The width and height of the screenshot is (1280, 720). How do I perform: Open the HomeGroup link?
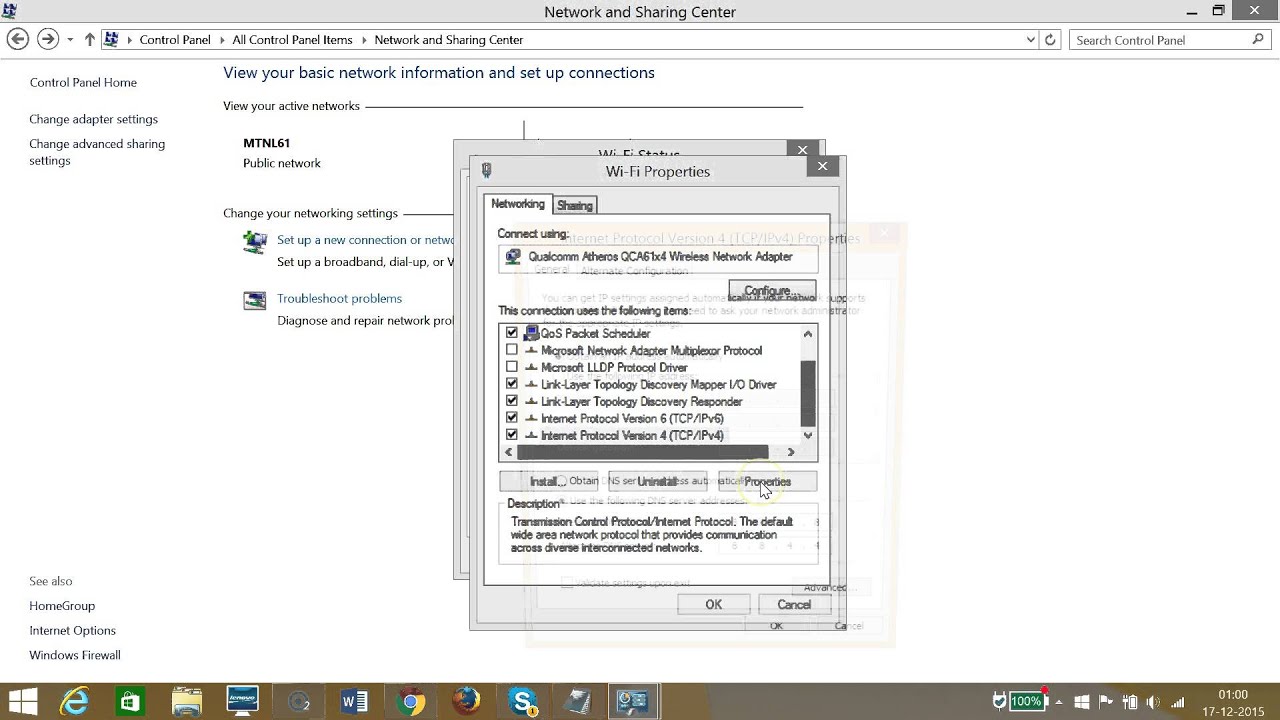(62, 605)
